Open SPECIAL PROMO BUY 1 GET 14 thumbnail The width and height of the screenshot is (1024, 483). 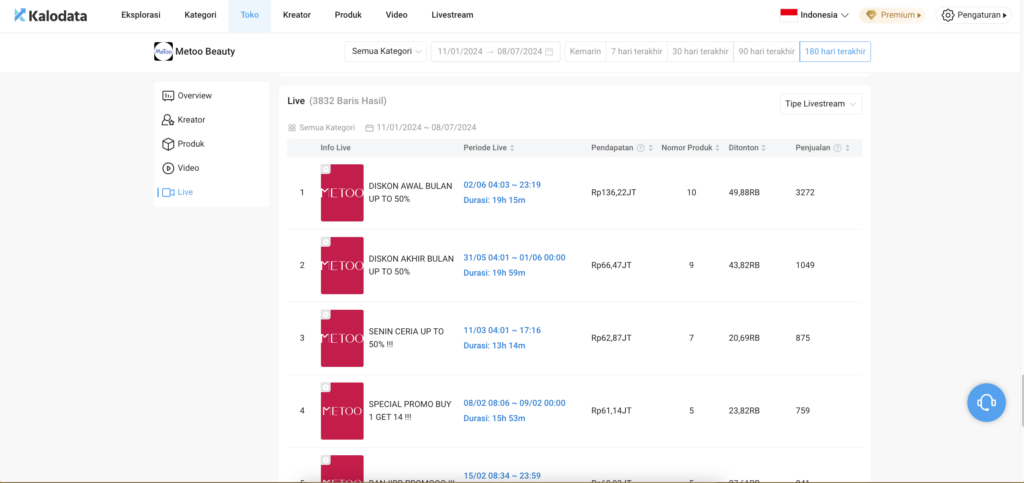(x=342, y=411)
